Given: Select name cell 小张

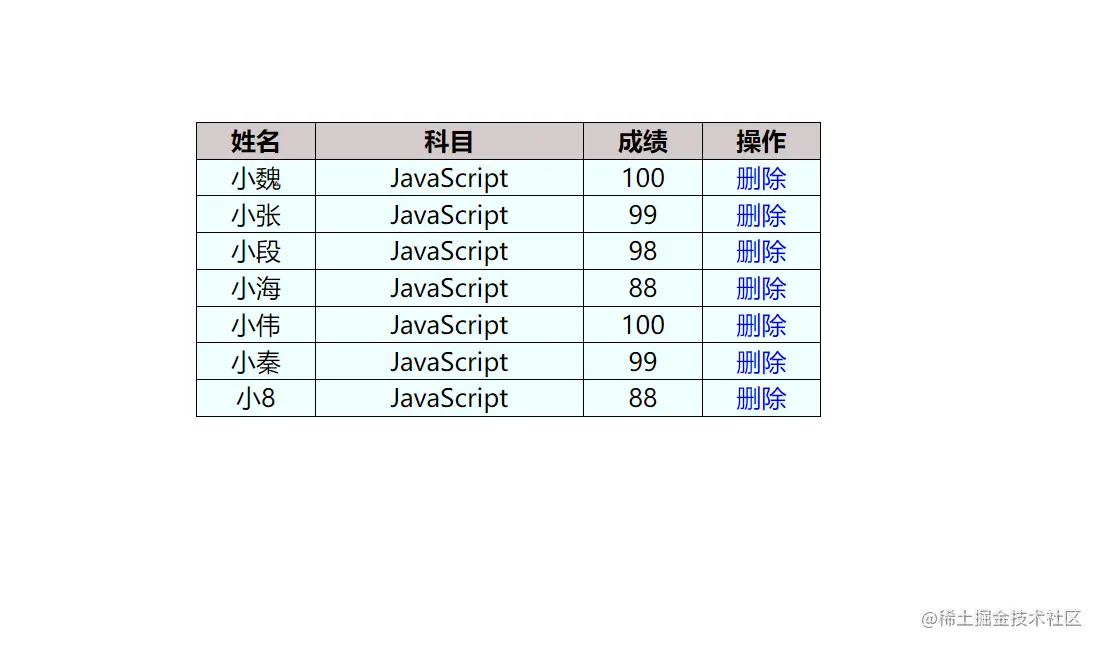Looking at the screenshot, I should pyautogui.click(x=256, y=215).
